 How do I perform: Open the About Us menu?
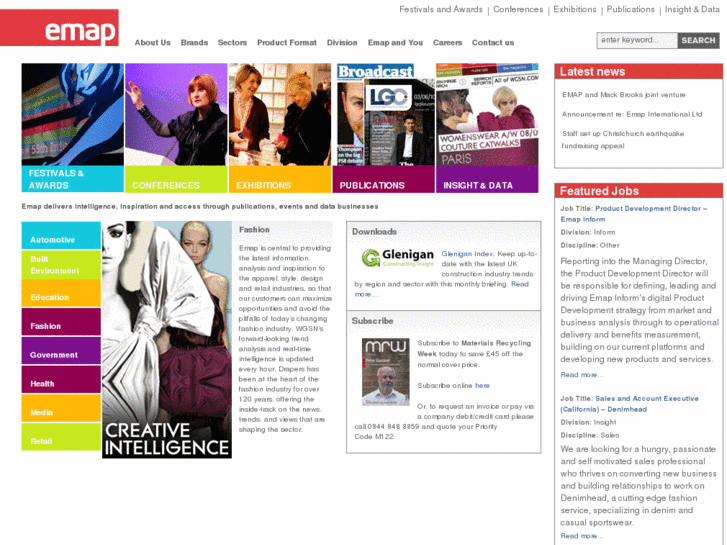(x=153, y=43)
